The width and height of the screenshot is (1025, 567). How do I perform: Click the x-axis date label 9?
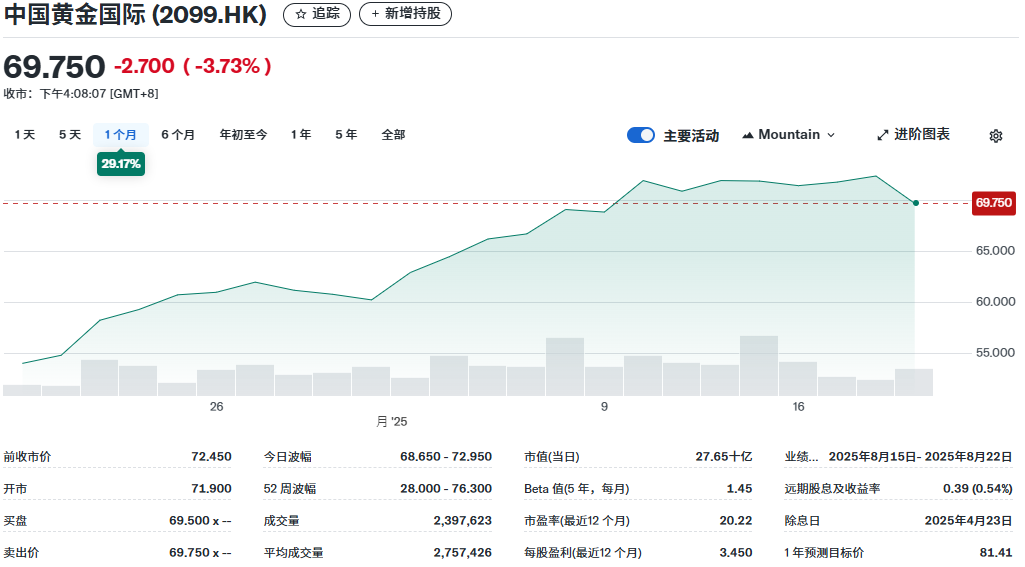click(x=604, y=407)
